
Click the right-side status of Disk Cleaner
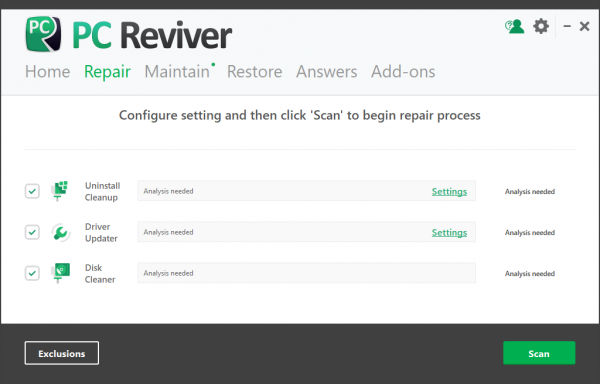pos(530,273)
